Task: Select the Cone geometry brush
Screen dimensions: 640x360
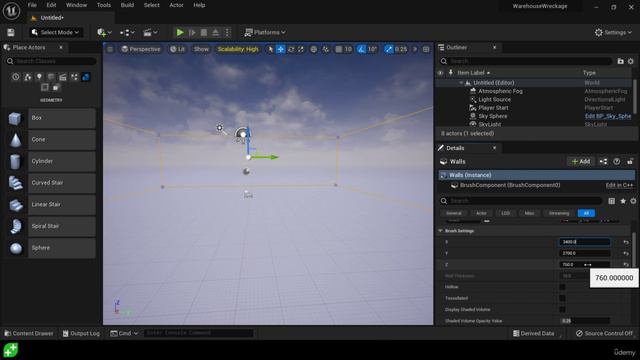Action: (x=51, y=140)
